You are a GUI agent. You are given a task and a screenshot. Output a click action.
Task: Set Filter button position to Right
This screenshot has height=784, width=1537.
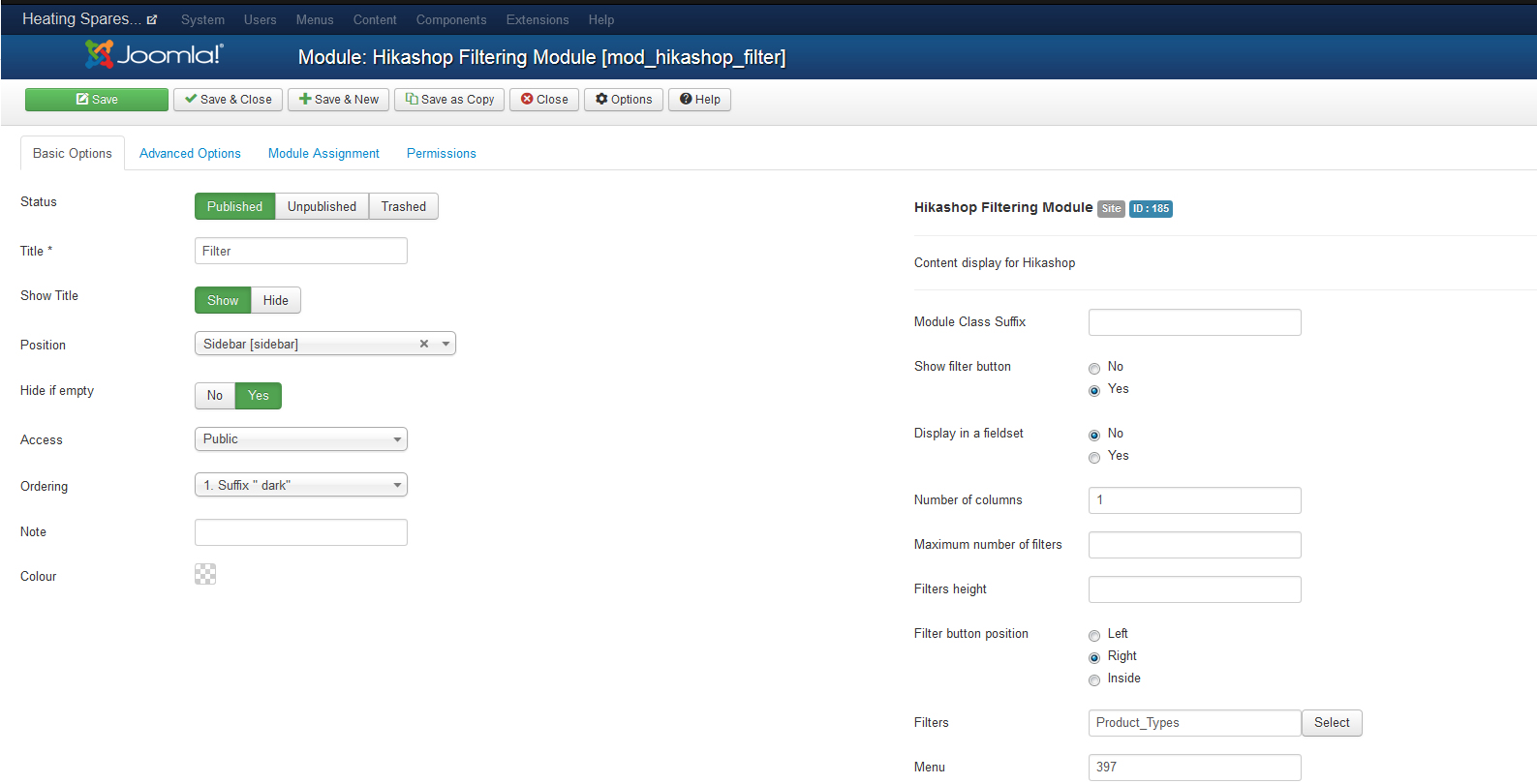[1094, 657]
